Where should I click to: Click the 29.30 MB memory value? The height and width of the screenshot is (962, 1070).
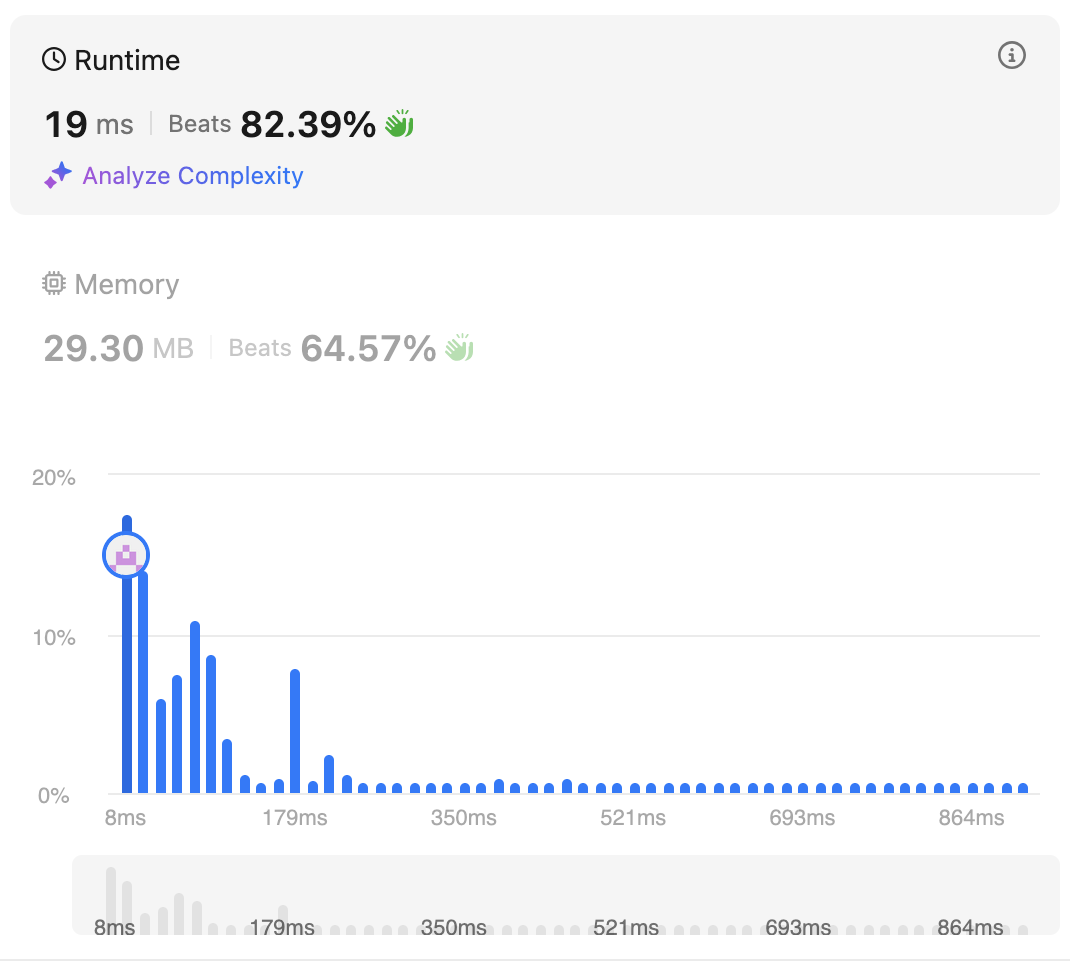click(x=118, y=348)
